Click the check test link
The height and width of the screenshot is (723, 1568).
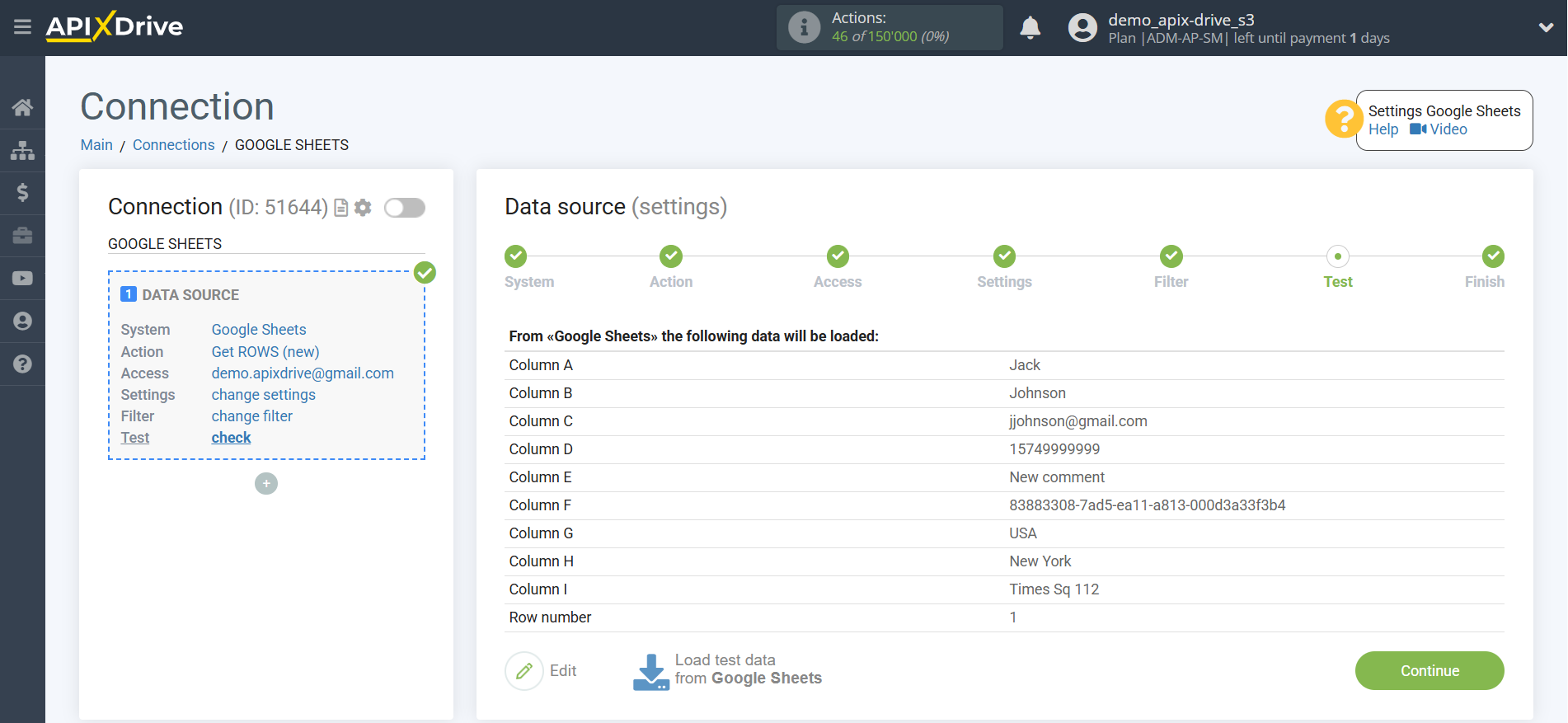pos(231,438)
